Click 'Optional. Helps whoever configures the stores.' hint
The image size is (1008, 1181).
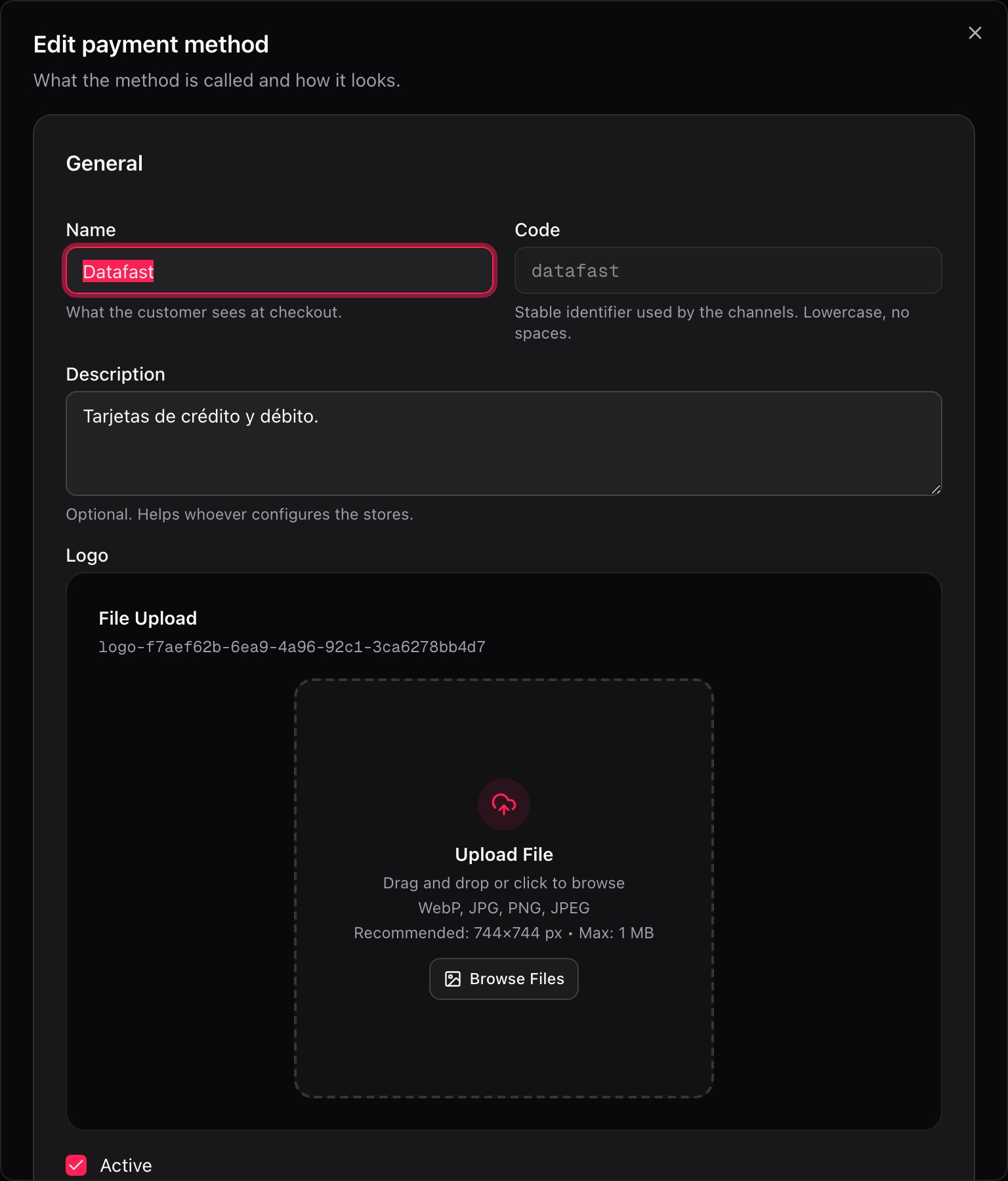pyautogui.click(x=240, y=514)
